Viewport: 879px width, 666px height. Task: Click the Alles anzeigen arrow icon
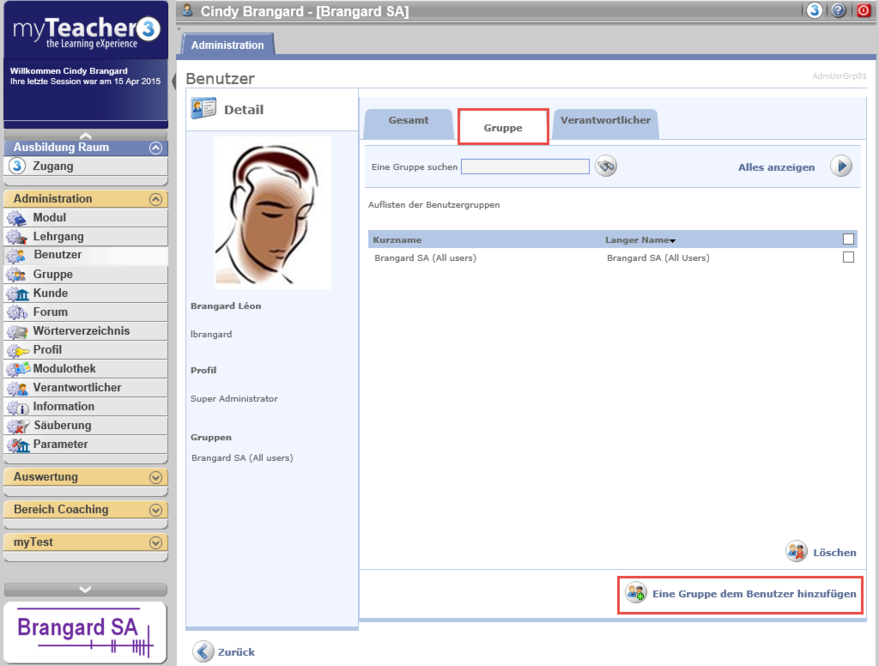pyautogui.click(x=840, y=167)
